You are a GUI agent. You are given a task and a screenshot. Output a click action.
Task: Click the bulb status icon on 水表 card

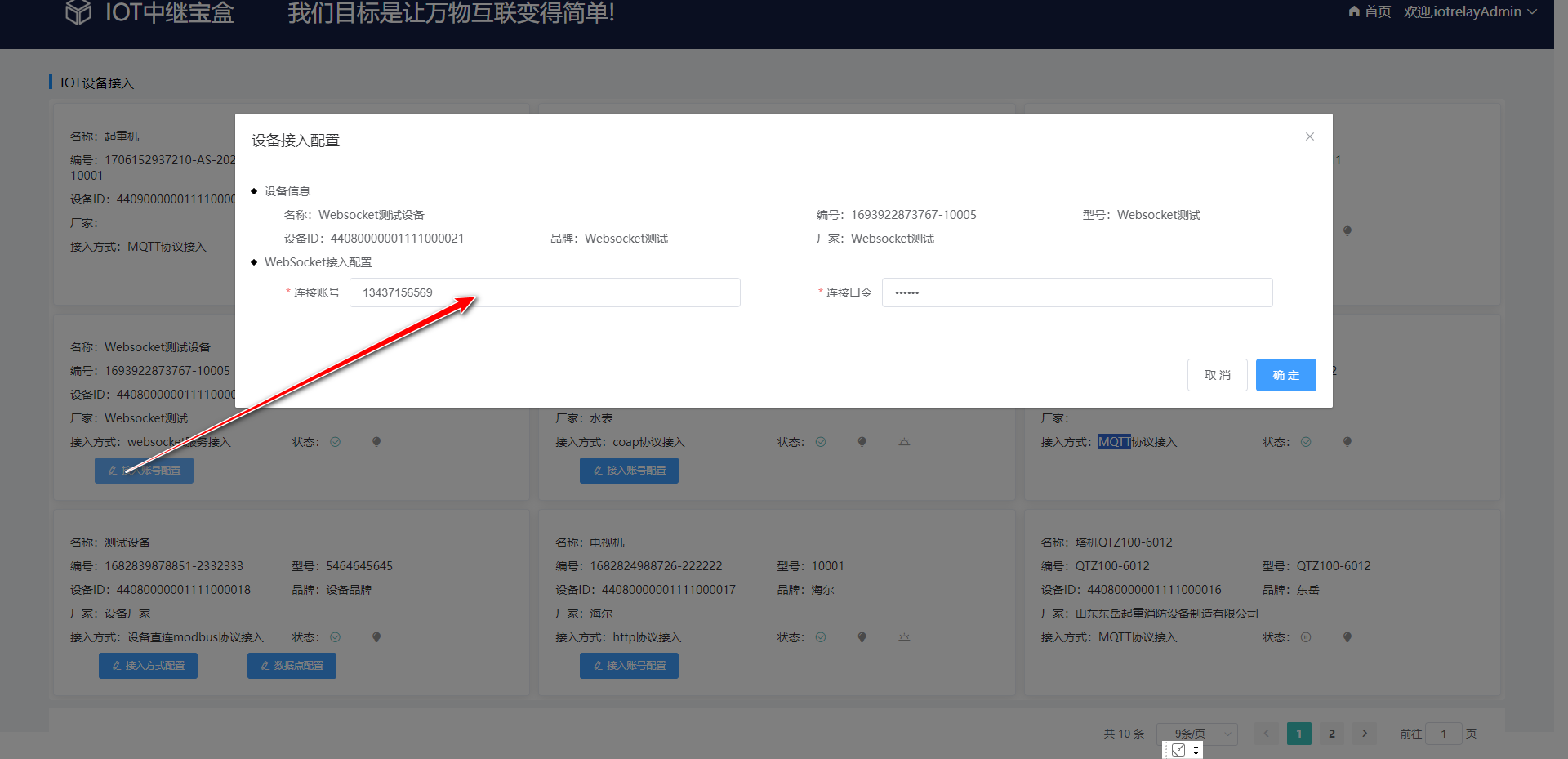pos(862,441)
